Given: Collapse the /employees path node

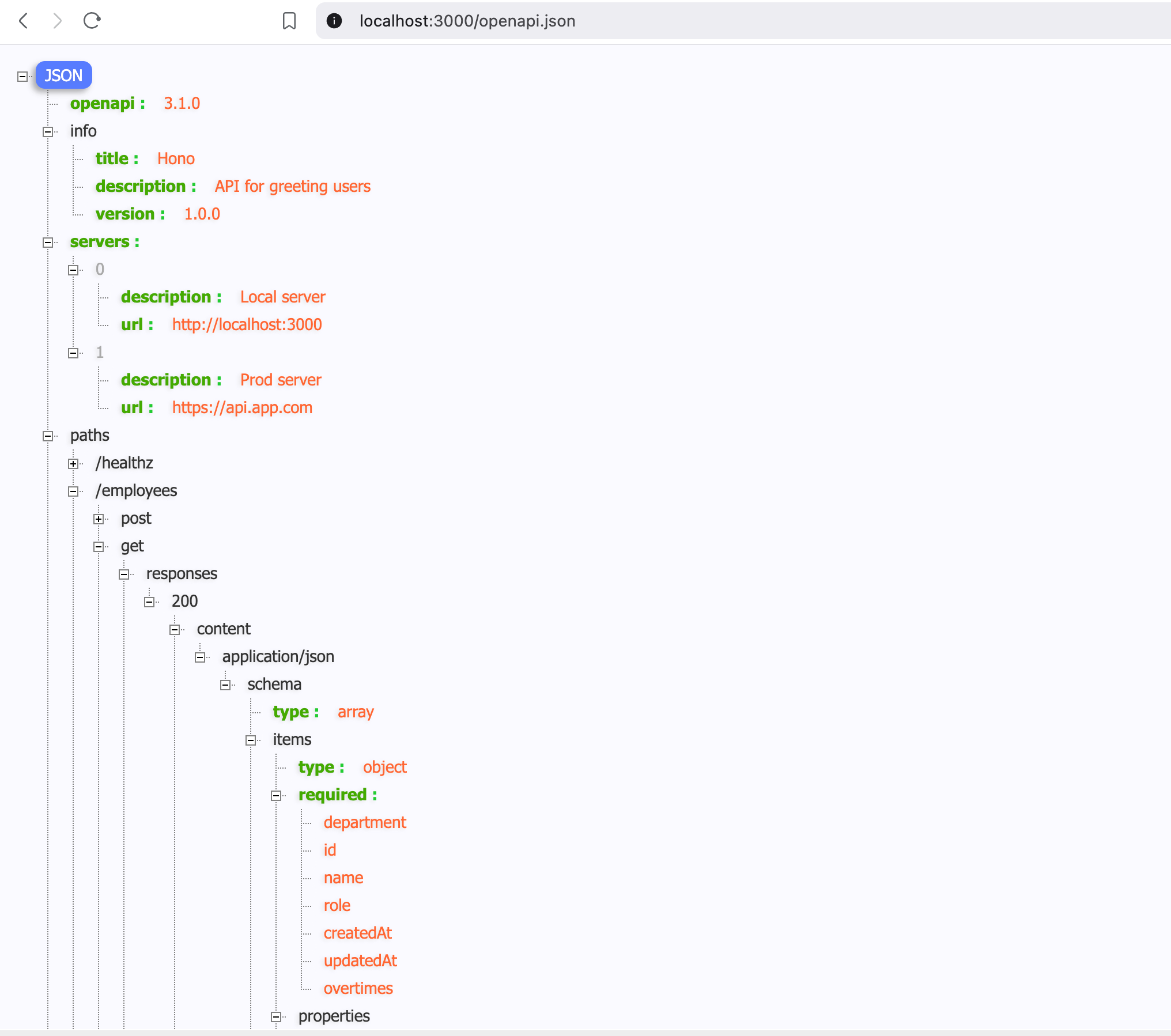Looking at the screenshot, I should tap(73, 491).
